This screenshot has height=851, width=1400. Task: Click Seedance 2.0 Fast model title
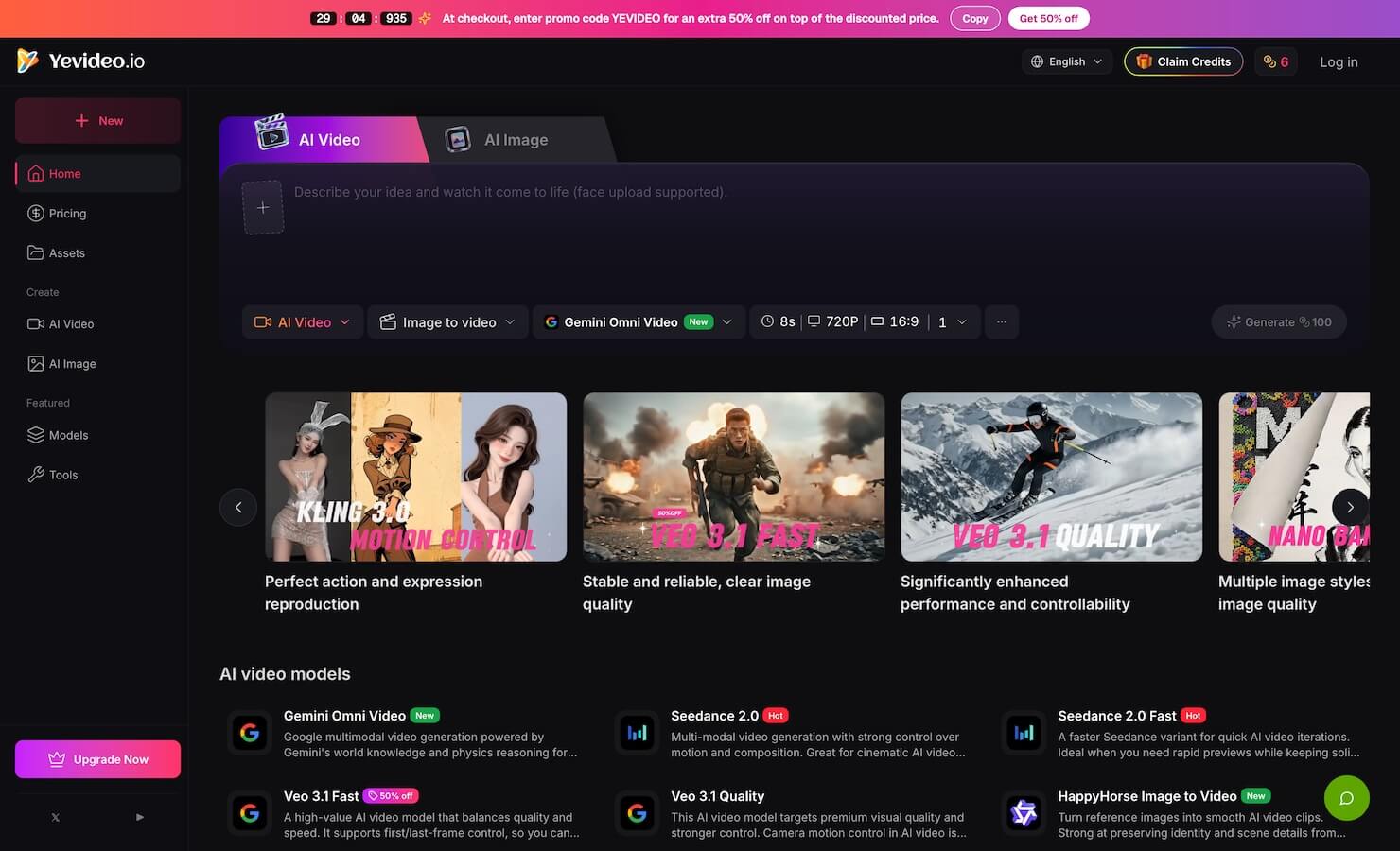[1116, 716]
